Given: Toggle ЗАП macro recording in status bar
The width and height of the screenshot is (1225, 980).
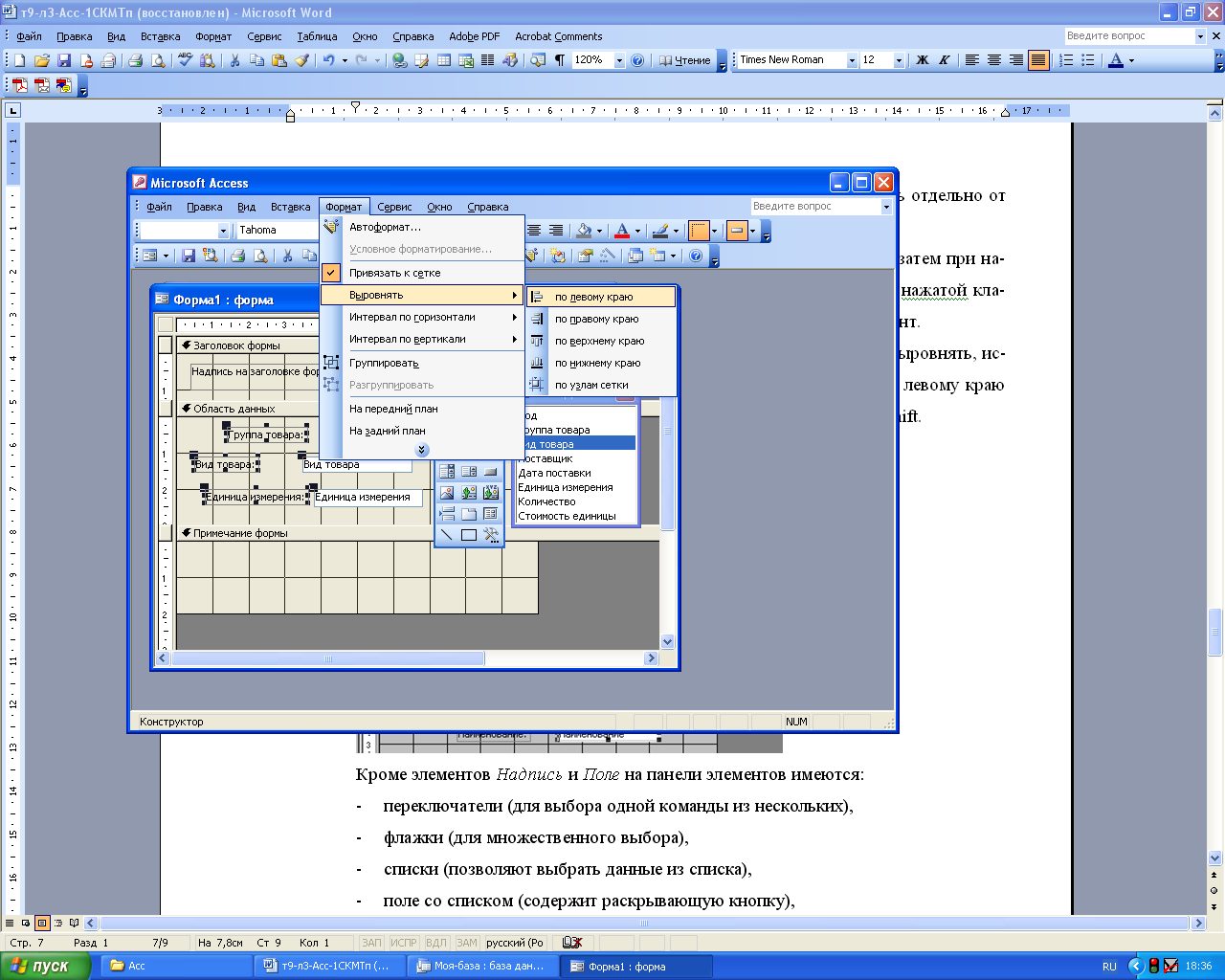Looking at the screenshot, I should (371, 943).
